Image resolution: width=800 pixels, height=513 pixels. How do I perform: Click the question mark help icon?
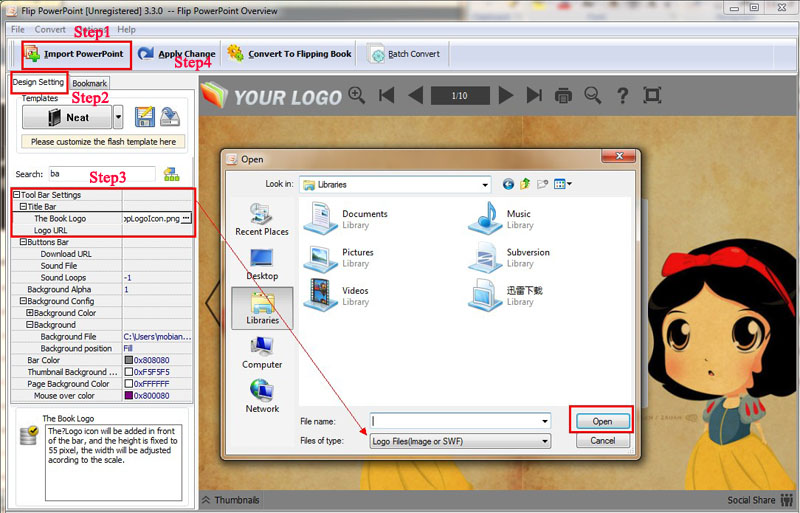point(622,95)
